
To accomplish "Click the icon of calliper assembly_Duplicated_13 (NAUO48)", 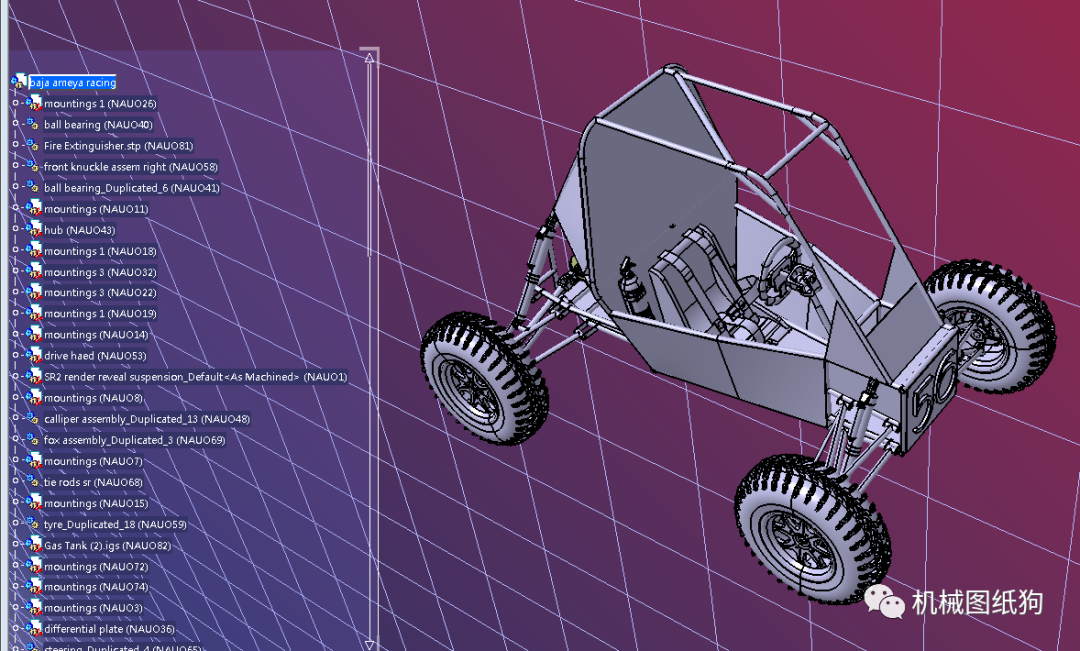I will [x=33, y=419].
